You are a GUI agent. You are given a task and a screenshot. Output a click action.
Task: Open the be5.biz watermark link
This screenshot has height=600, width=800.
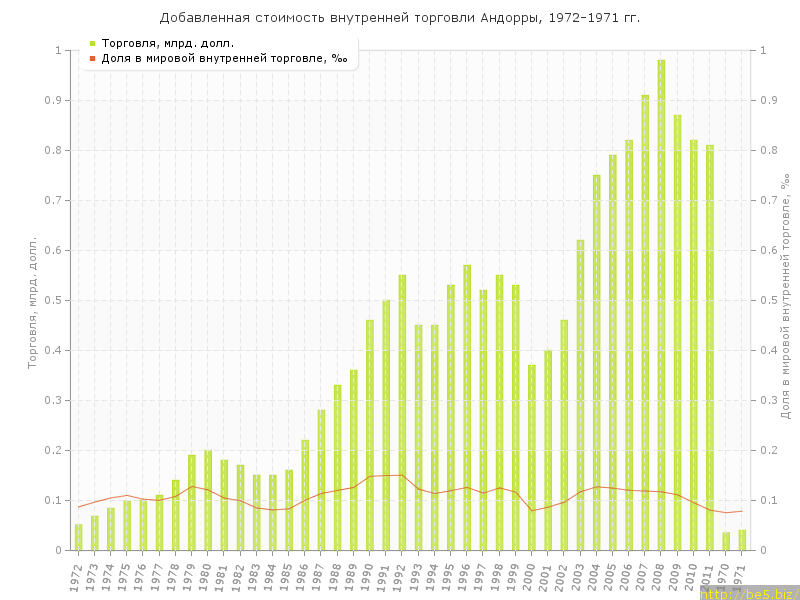[749, 593]
